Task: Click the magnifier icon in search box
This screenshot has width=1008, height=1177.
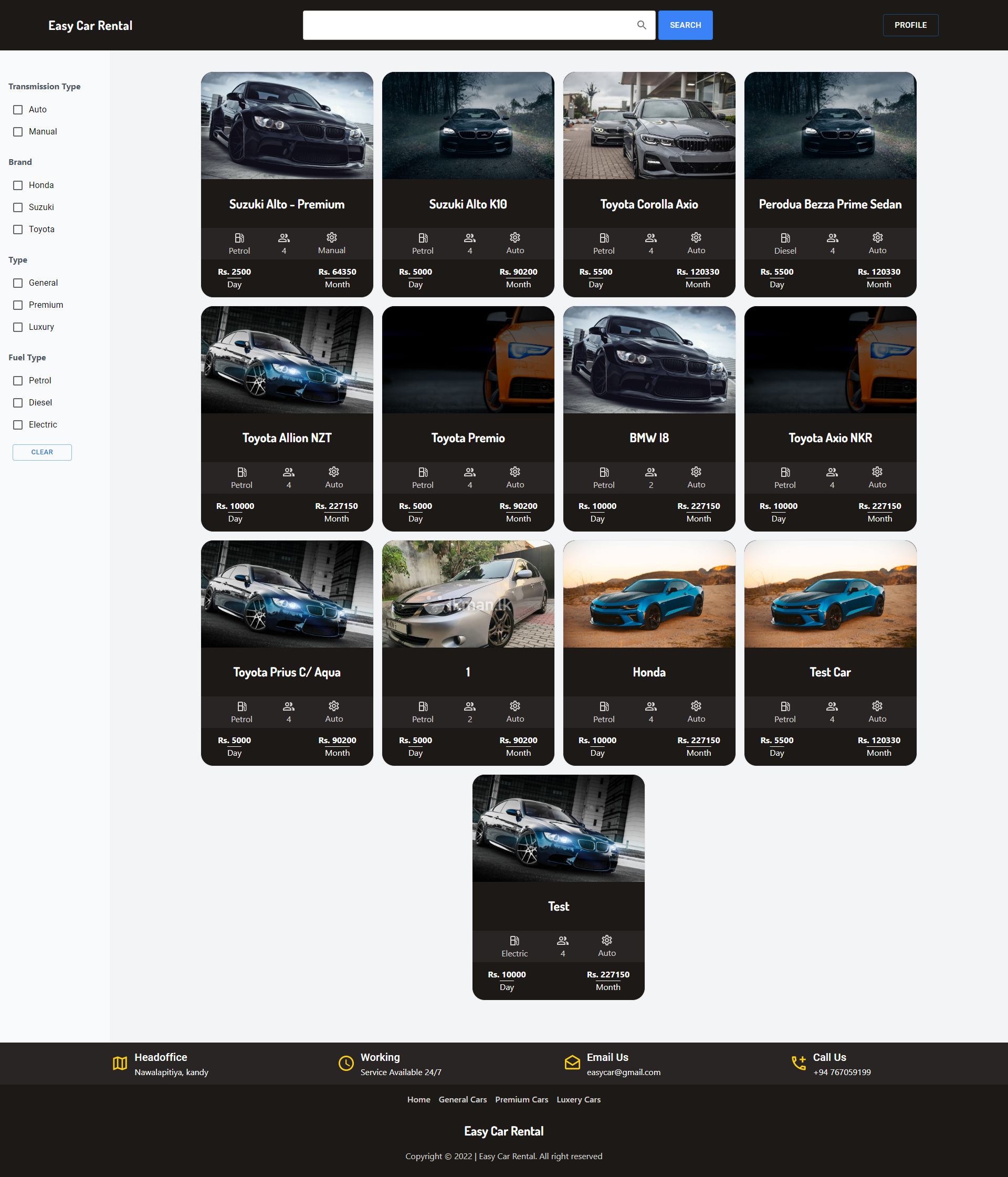Action: (641, 25)
